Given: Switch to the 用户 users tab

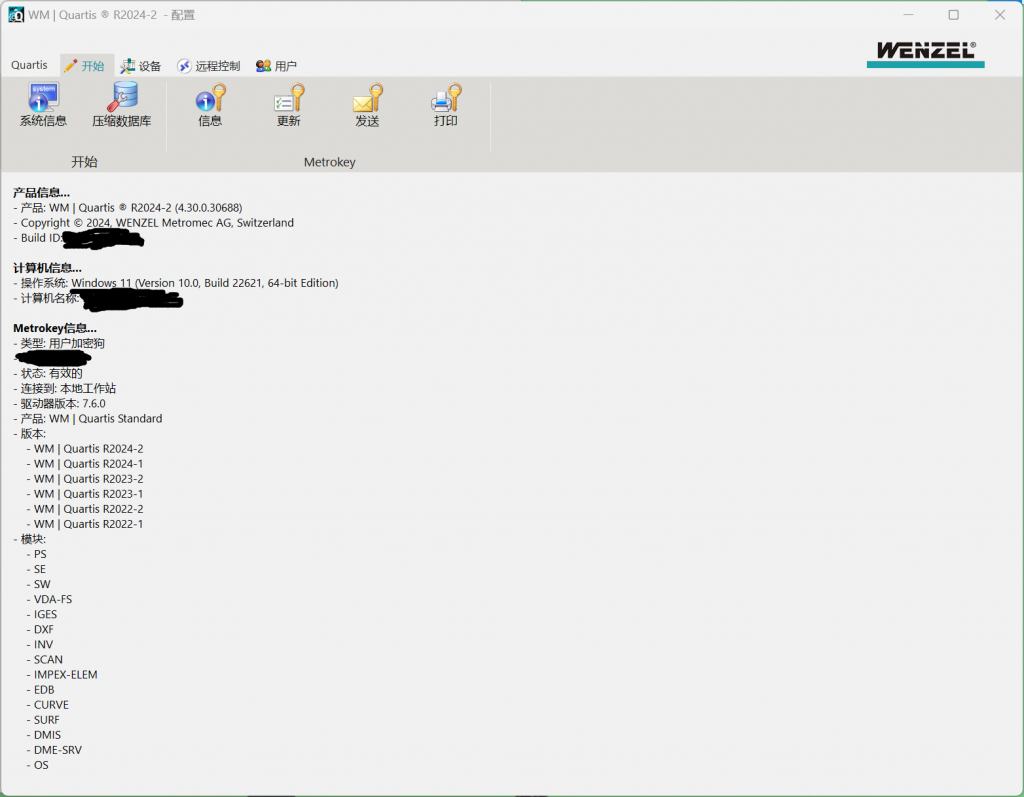Looking at the screenshot, I should 277,66.
